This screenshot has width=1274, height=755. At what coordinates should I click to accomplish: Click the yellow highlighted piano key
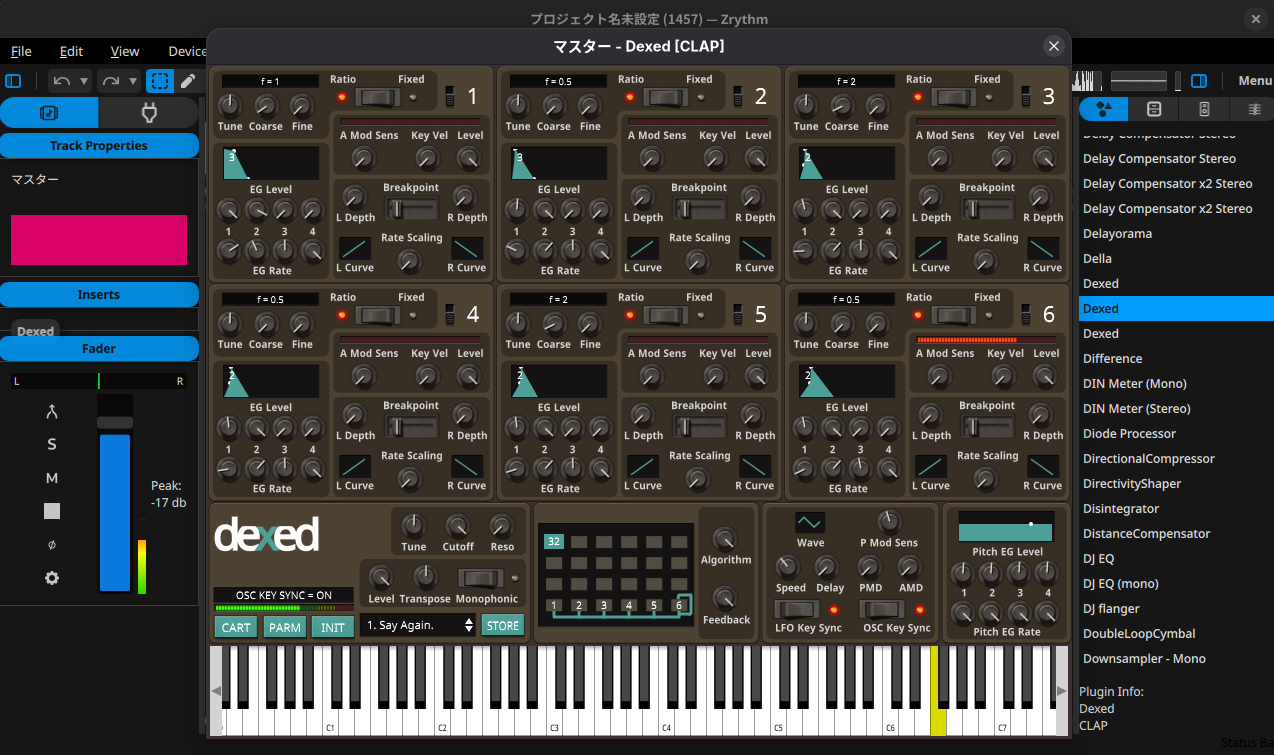938,691
